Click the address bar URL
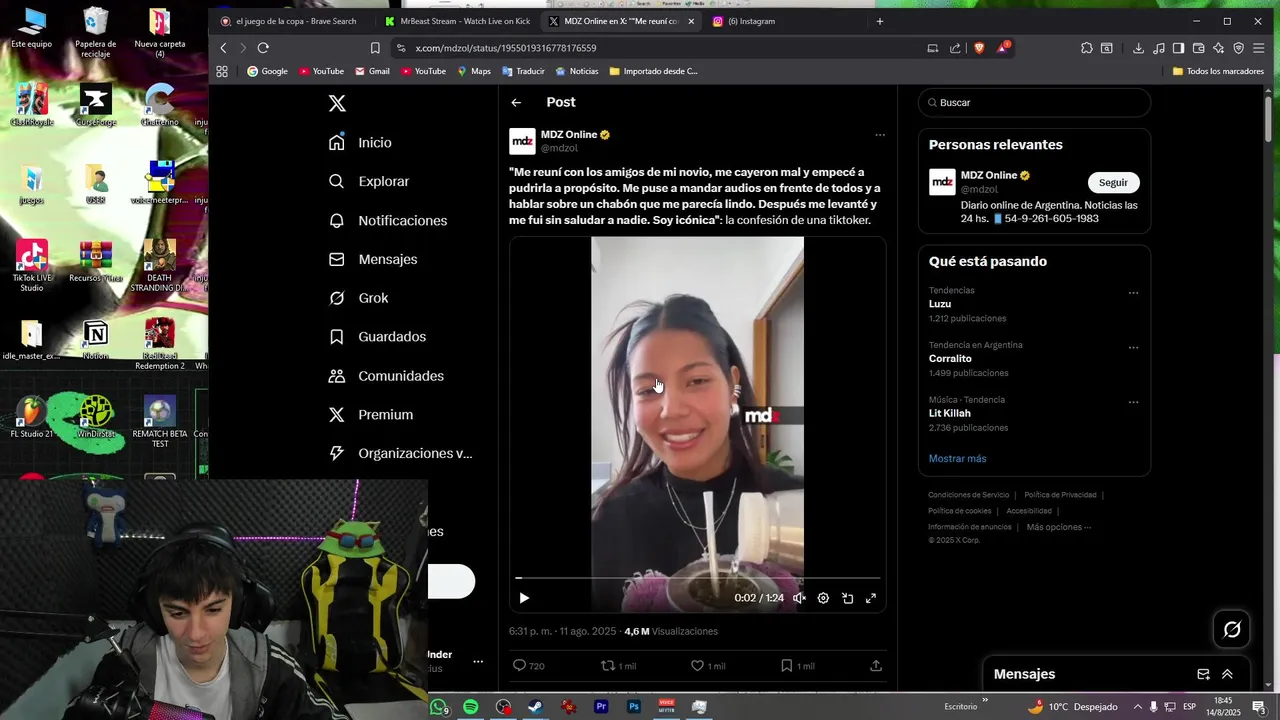This screenshot has width=1280, height=720. 506,48
